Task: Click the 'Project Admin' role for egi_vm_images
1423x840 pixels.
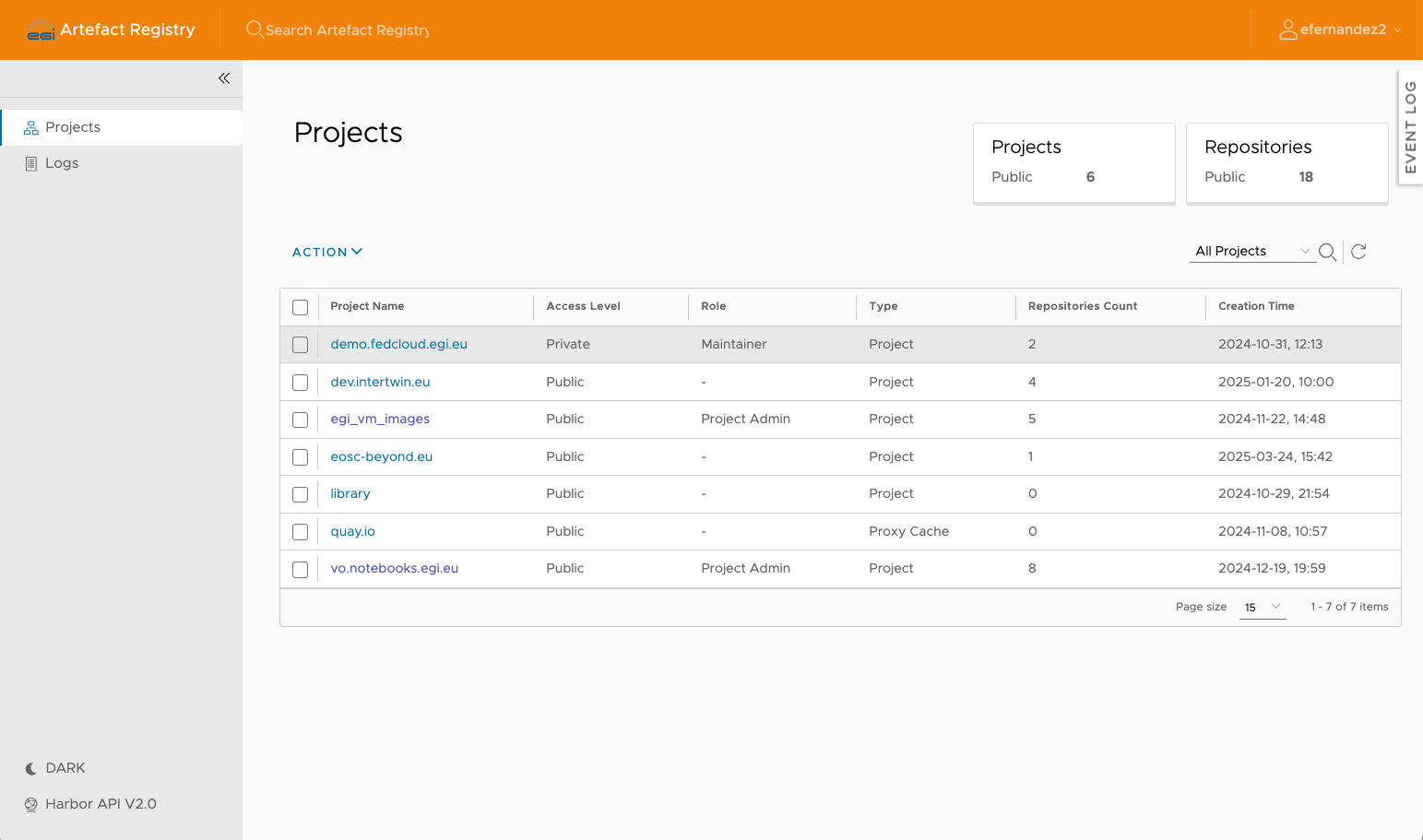Action: (745, 419)
